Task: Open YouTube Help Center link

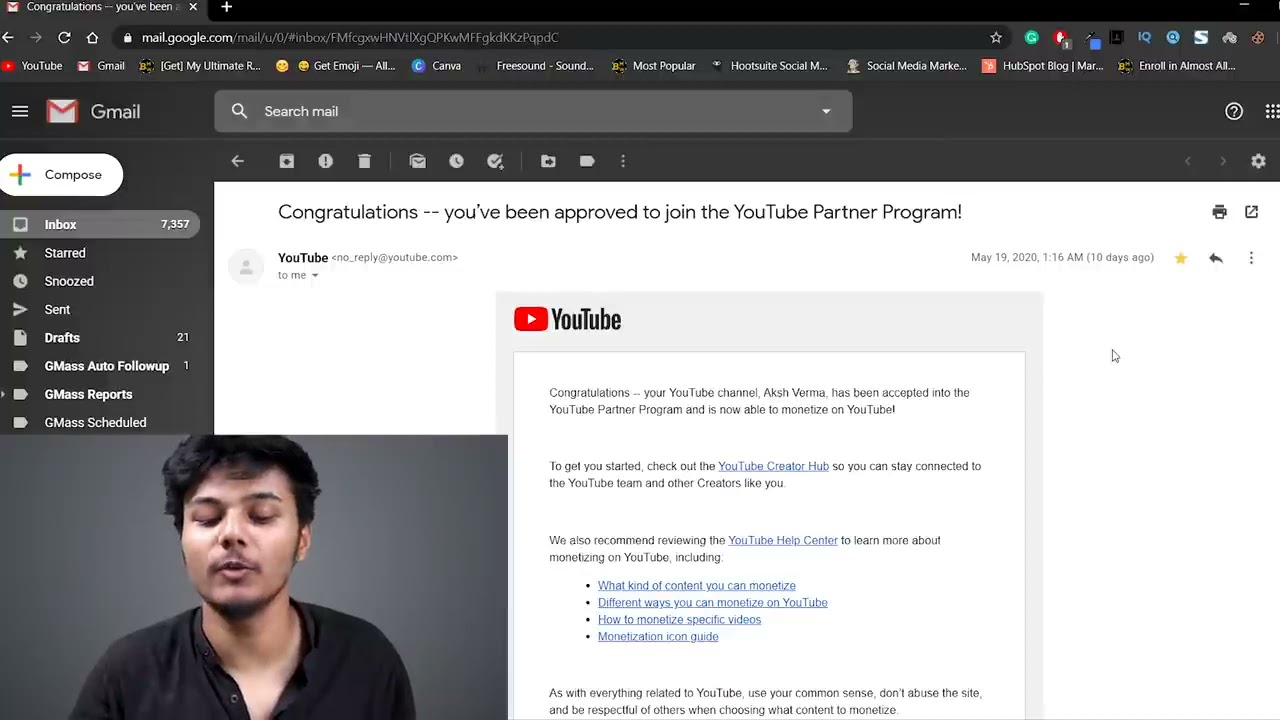Action: [783, 540]
